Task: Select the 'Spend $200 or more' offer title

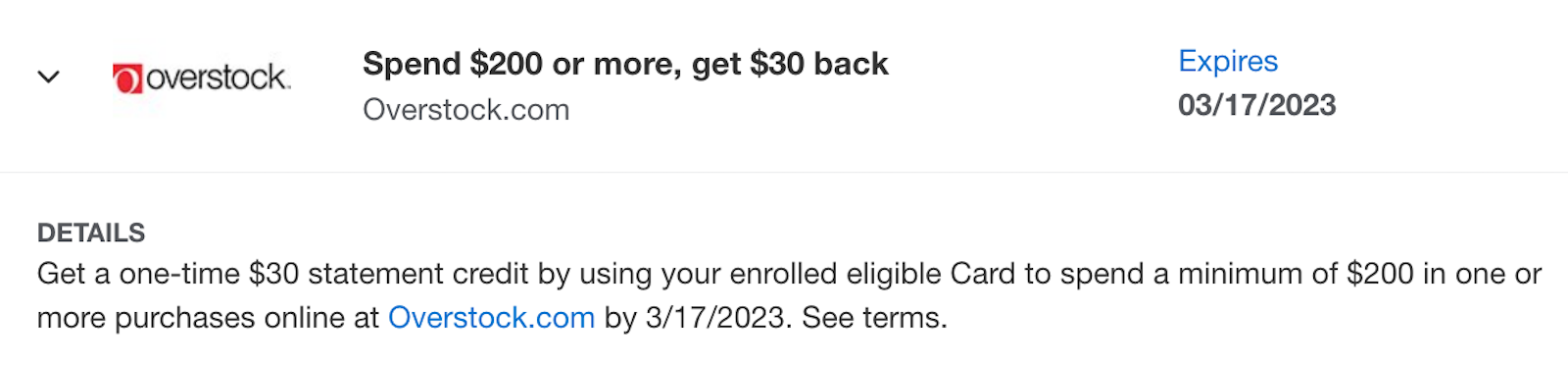Action: point(625,64)
